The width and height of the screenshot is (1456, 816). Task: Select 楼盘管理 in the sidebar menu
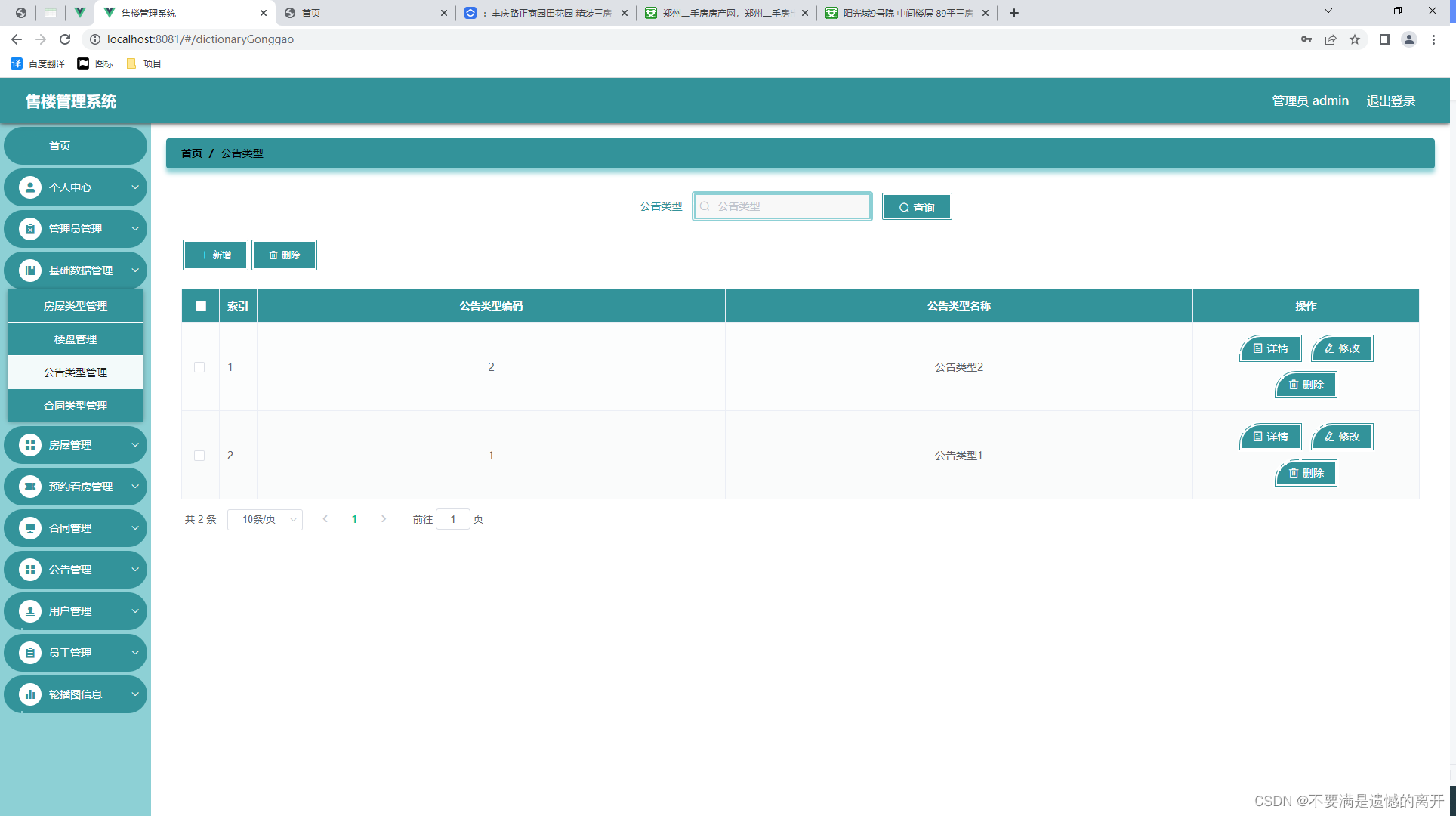click(x=75, y=338)
